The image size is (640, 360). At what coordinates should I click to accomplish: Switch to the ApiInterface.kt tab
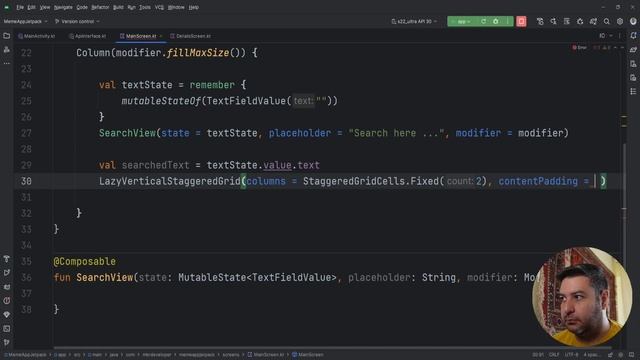(x=88, y=36)
